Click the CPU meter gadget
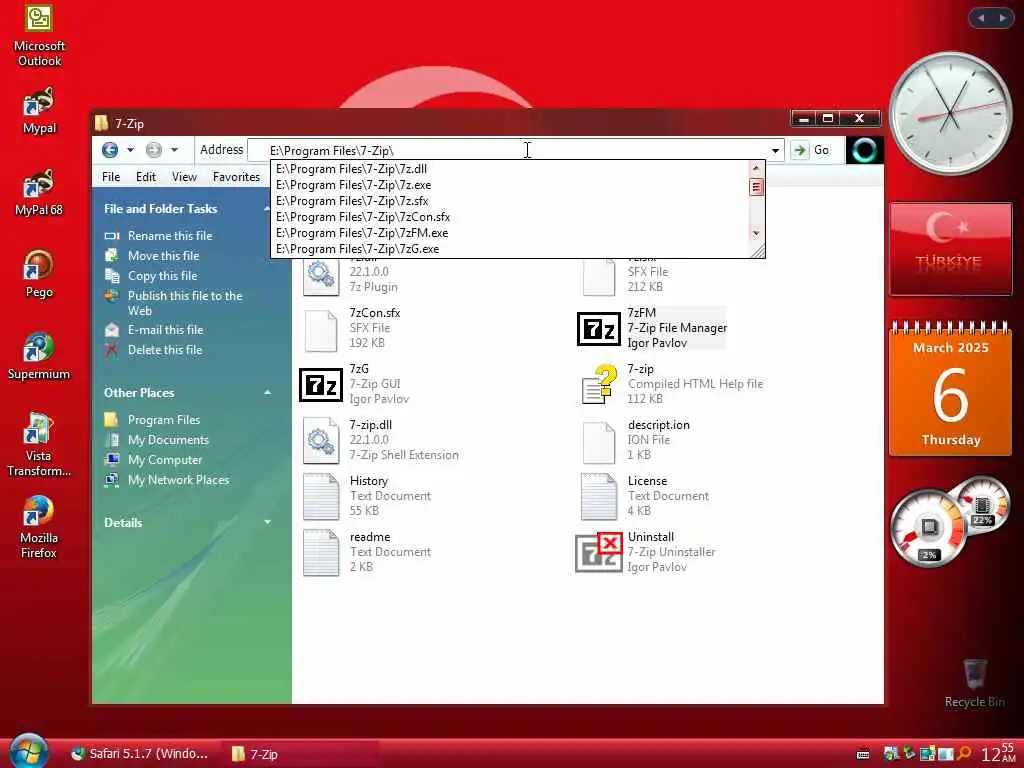The width and height of the screenshot is (1024, 768). [929, 528]
